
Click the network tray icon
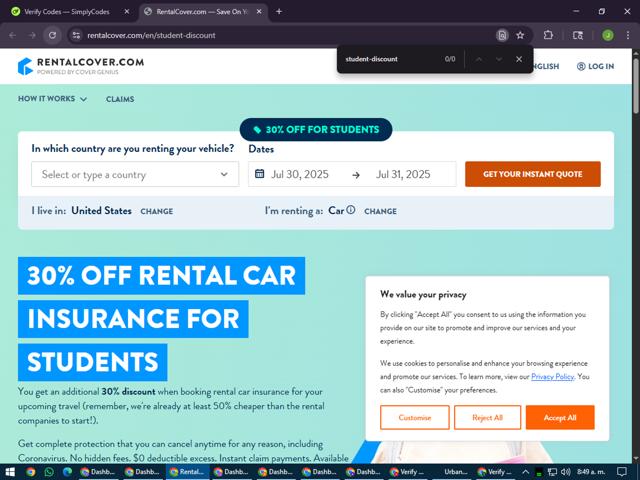(552, 472)
